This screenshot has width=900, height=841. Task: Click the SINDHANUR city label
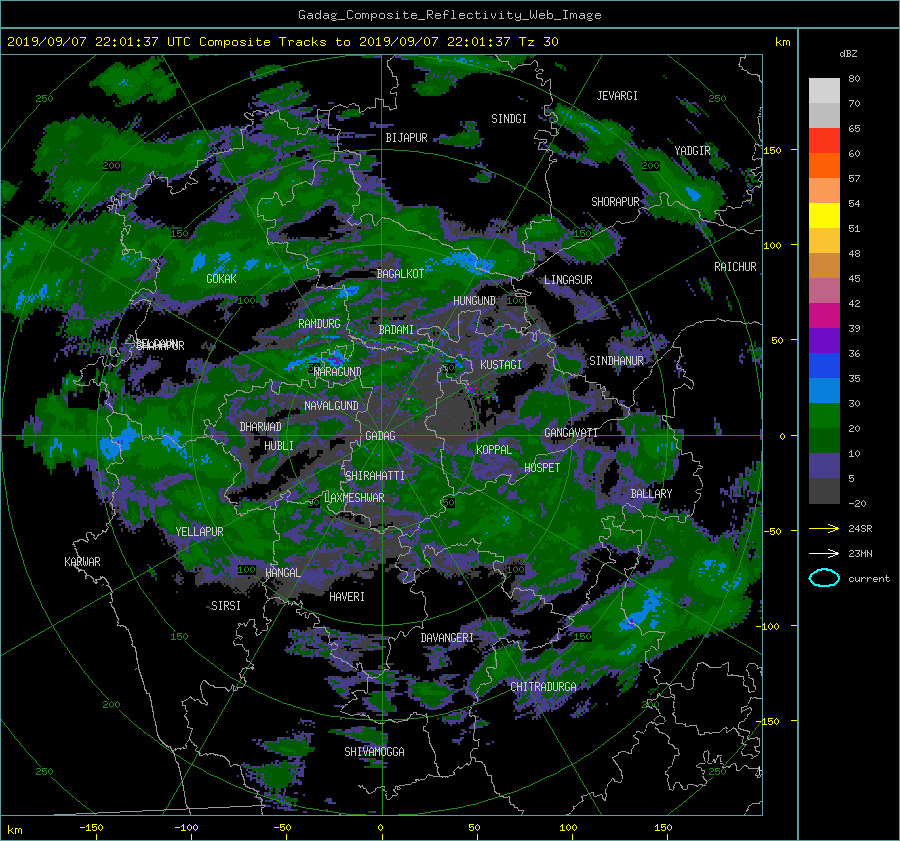(x=616, y=361)
